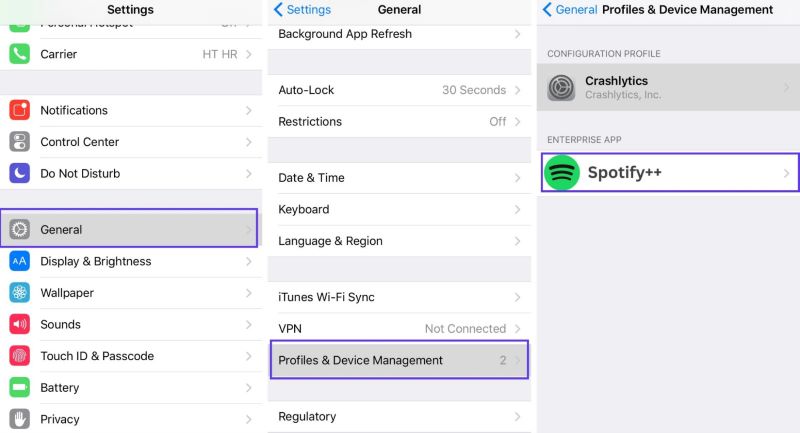Tap the Touch ID fingerprint icon
Viewport: 800px width, 433px height.
(x=20, y=356)
